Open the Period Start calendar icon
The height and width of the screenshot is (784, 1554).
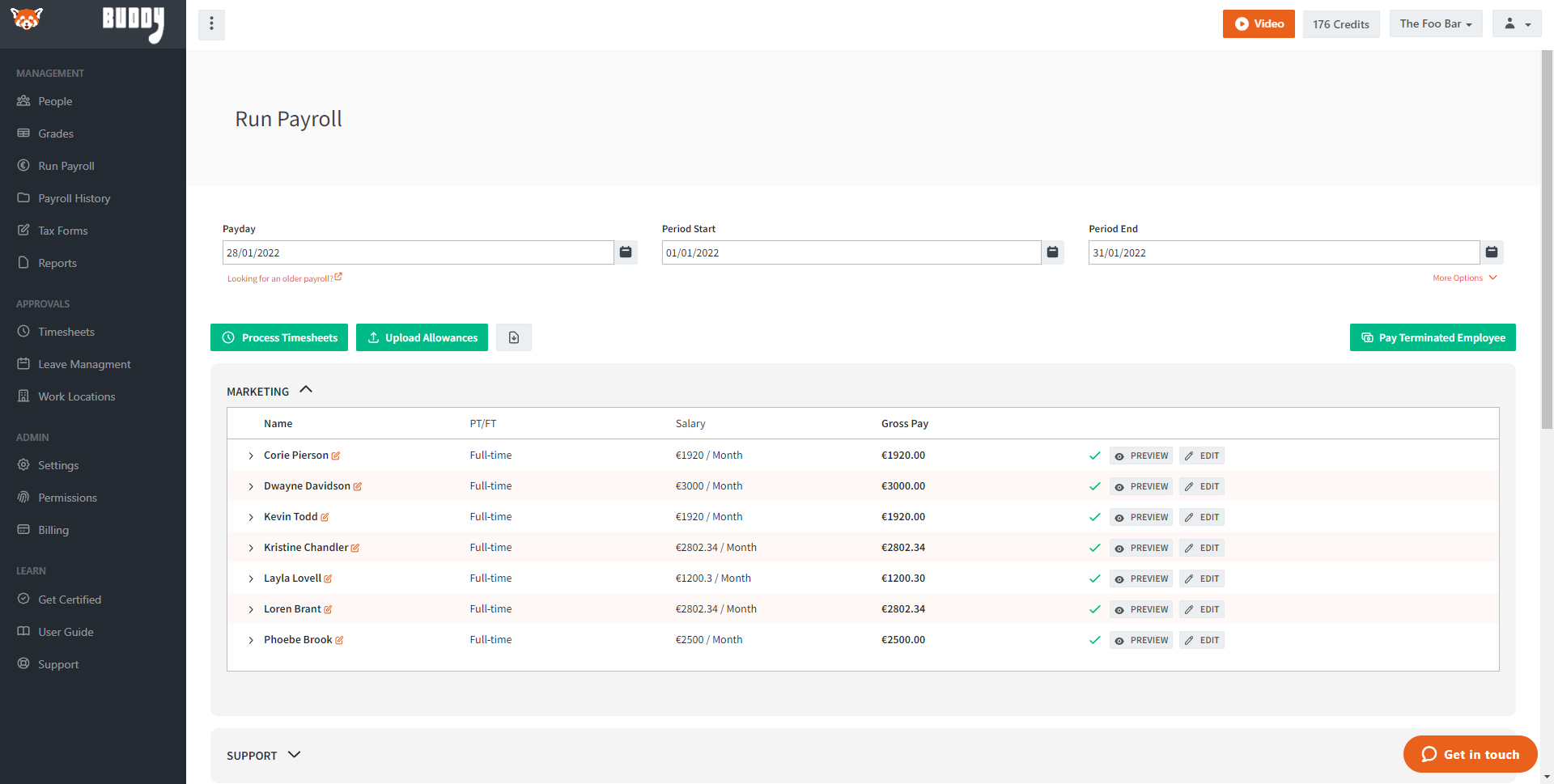point(1052,252)
